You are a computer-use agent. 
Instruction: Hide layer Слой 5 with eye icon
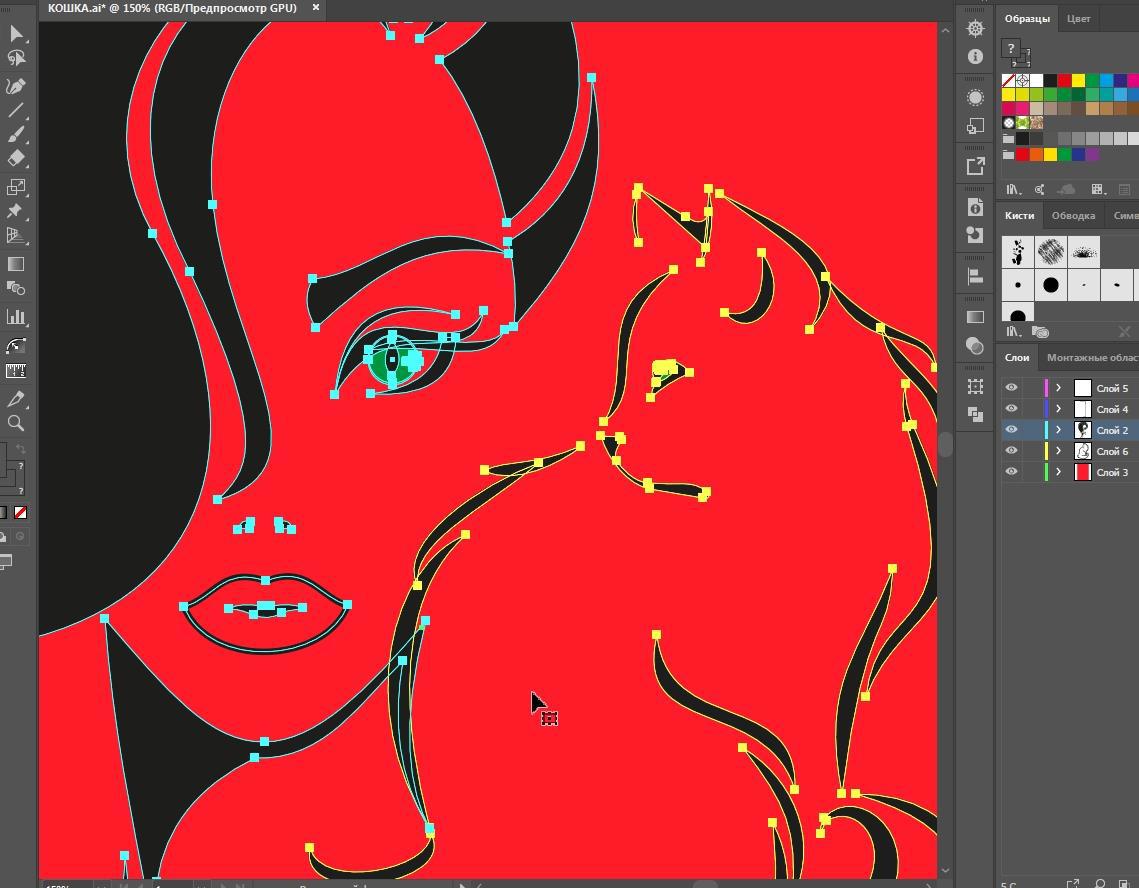1012,388
